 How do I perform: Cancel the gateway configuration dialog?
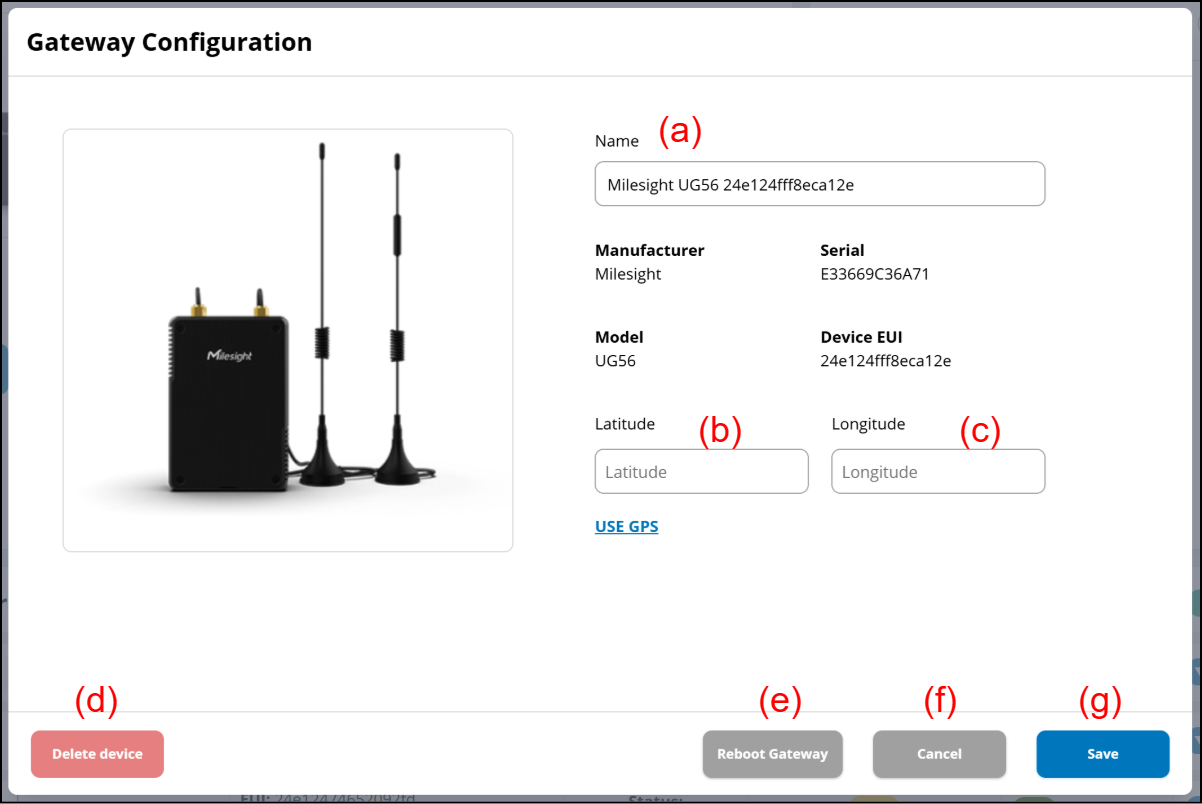[x=939, y=754]
